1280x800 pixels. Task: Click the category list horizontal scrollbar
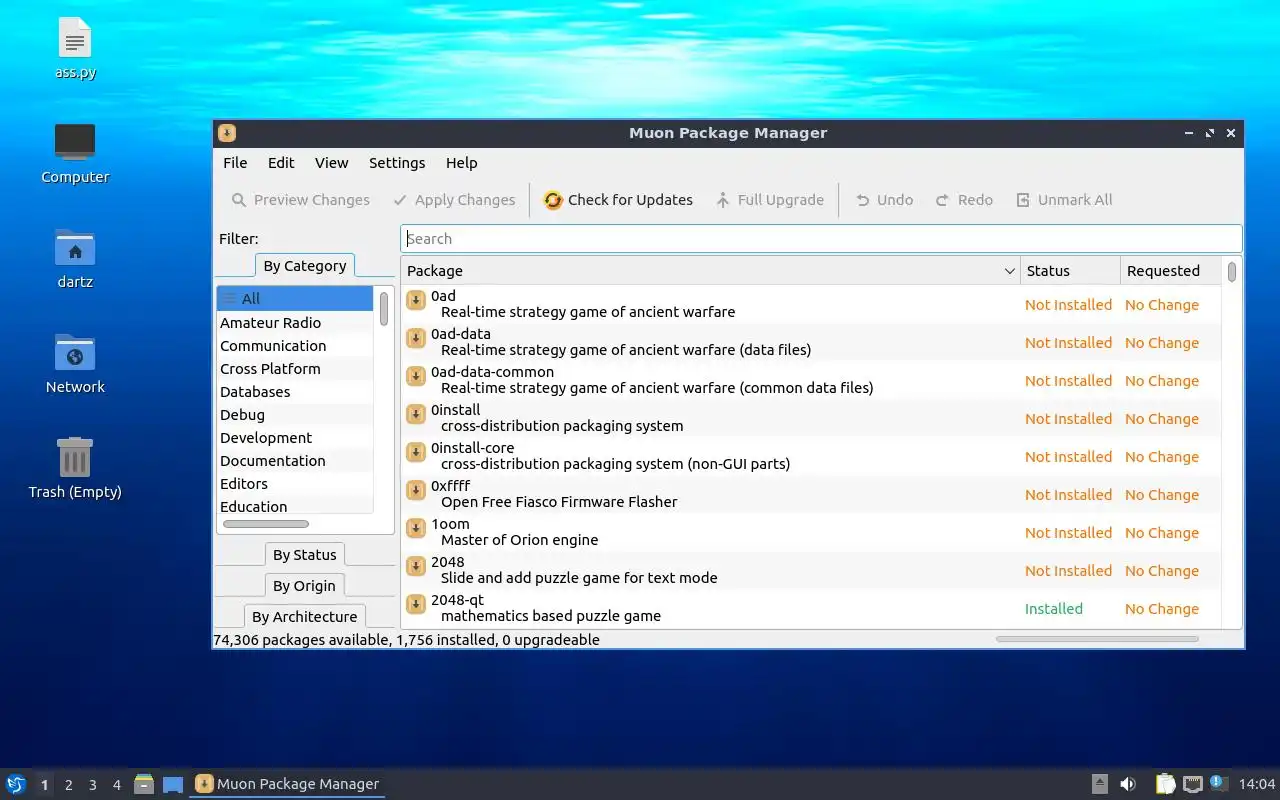point(266,524)
